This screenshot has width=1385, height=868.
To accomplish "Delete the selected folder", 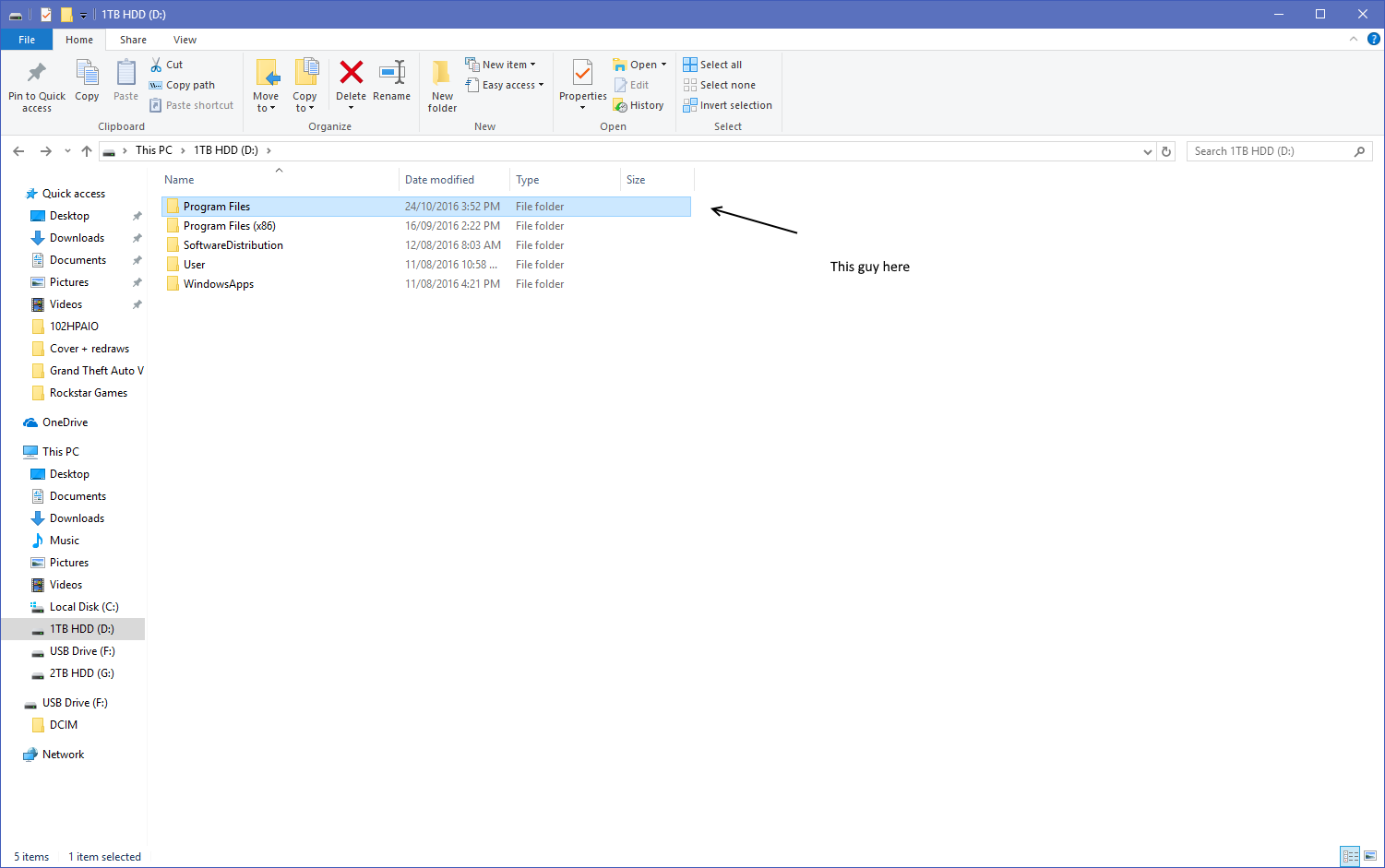I will pos(351,85).
